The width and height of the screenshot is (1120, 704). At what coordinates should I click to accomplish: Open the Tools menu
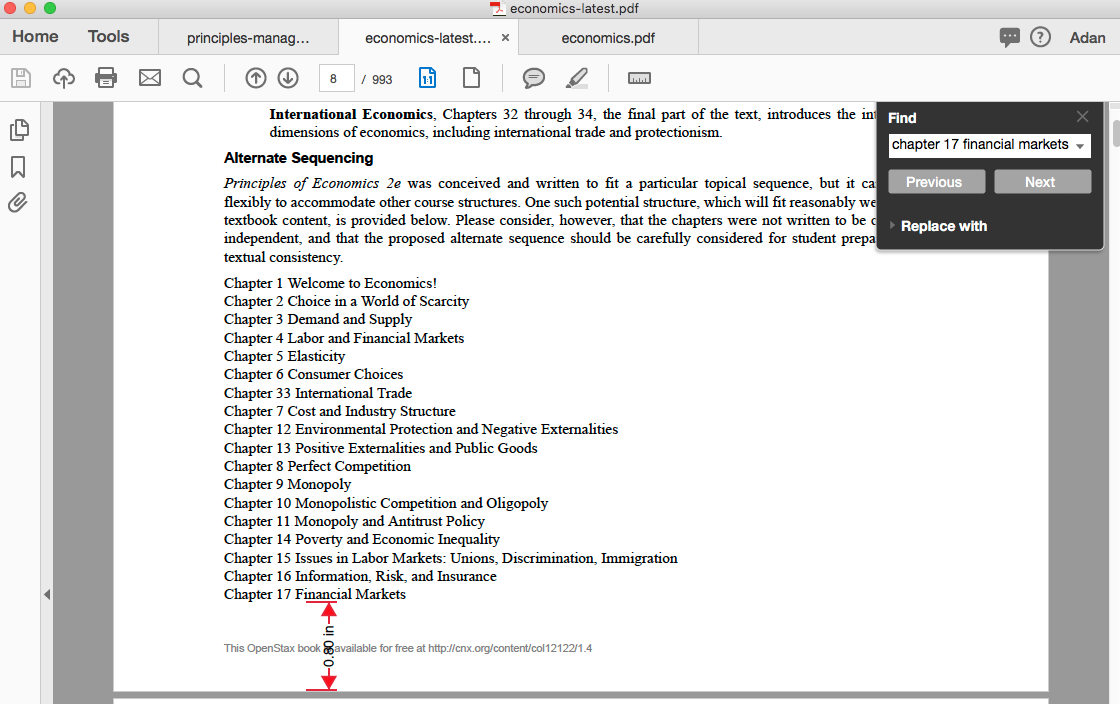[x=108, y=36]
